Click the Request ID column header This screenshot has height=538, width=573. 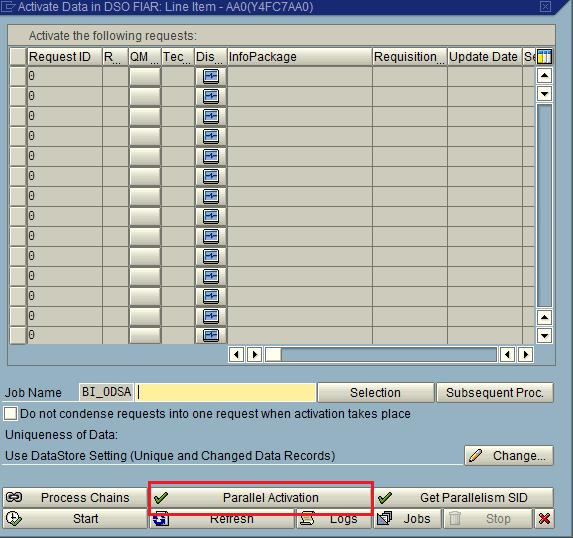[x=65, y=57]
